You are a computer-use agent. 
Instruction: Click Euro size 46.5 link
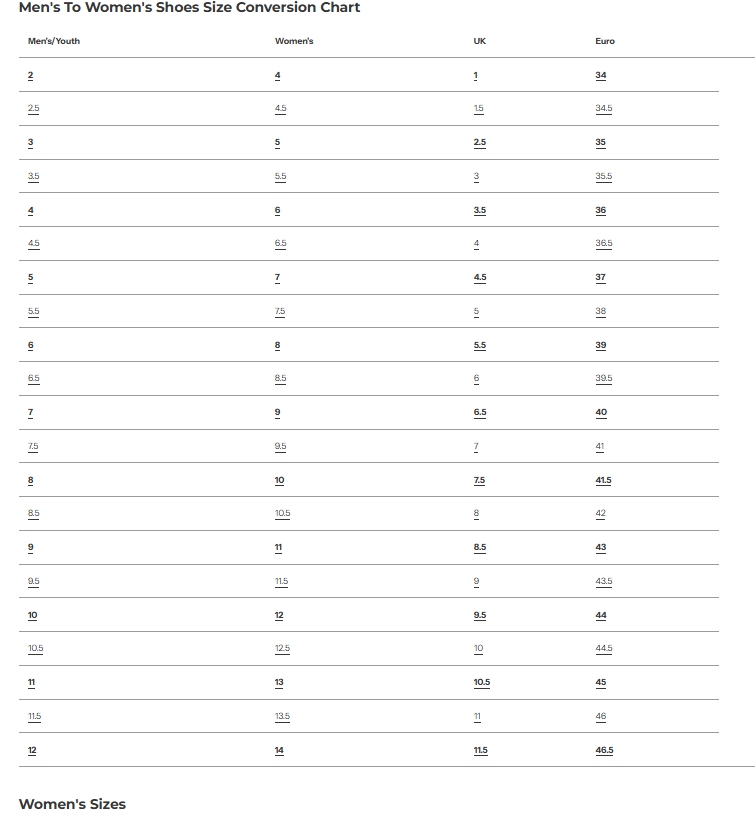(604, 750)
